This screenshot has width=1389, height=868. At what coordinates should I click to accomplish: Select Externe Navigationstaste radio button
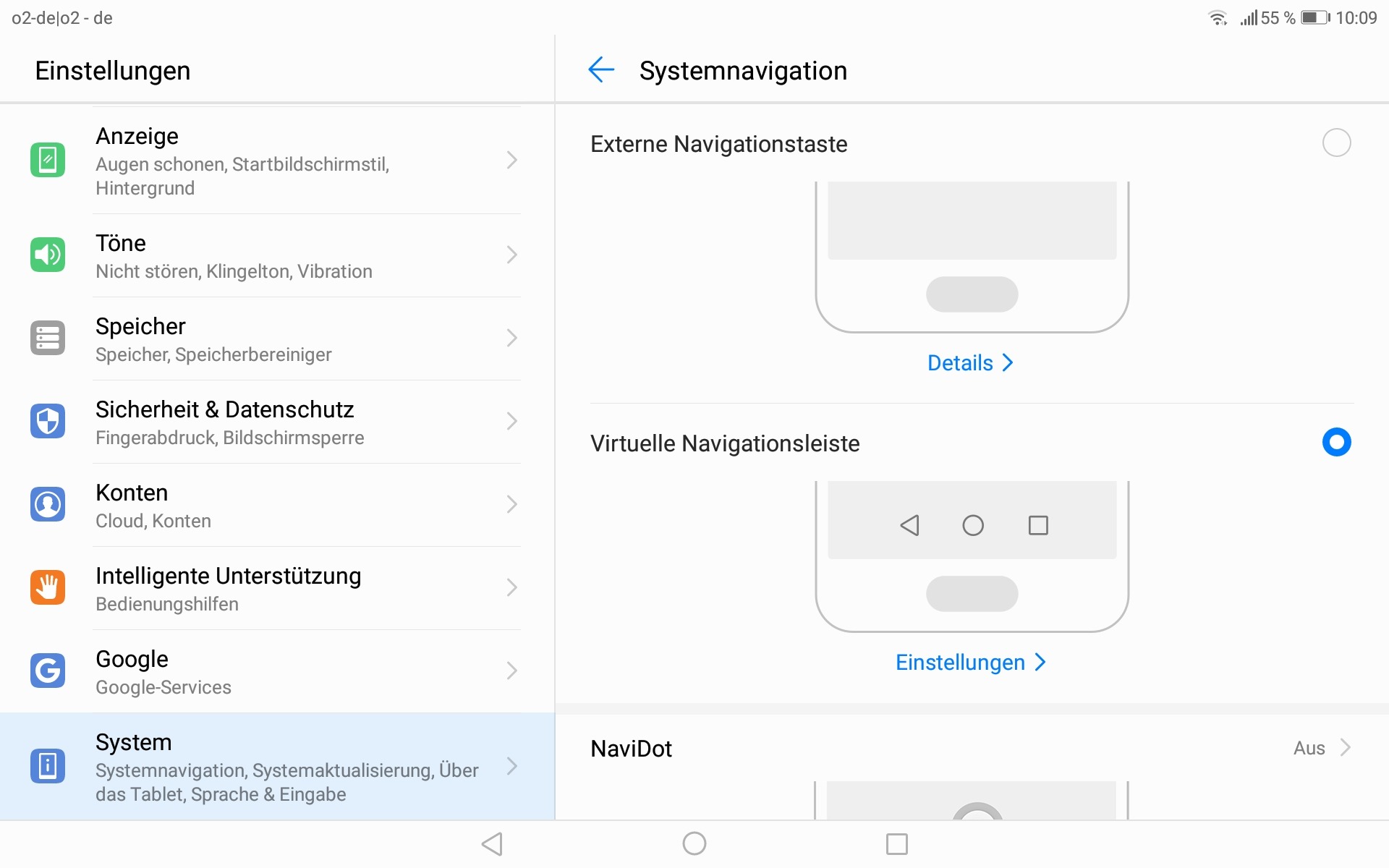pyautogui.click(x=1336, y=142)
